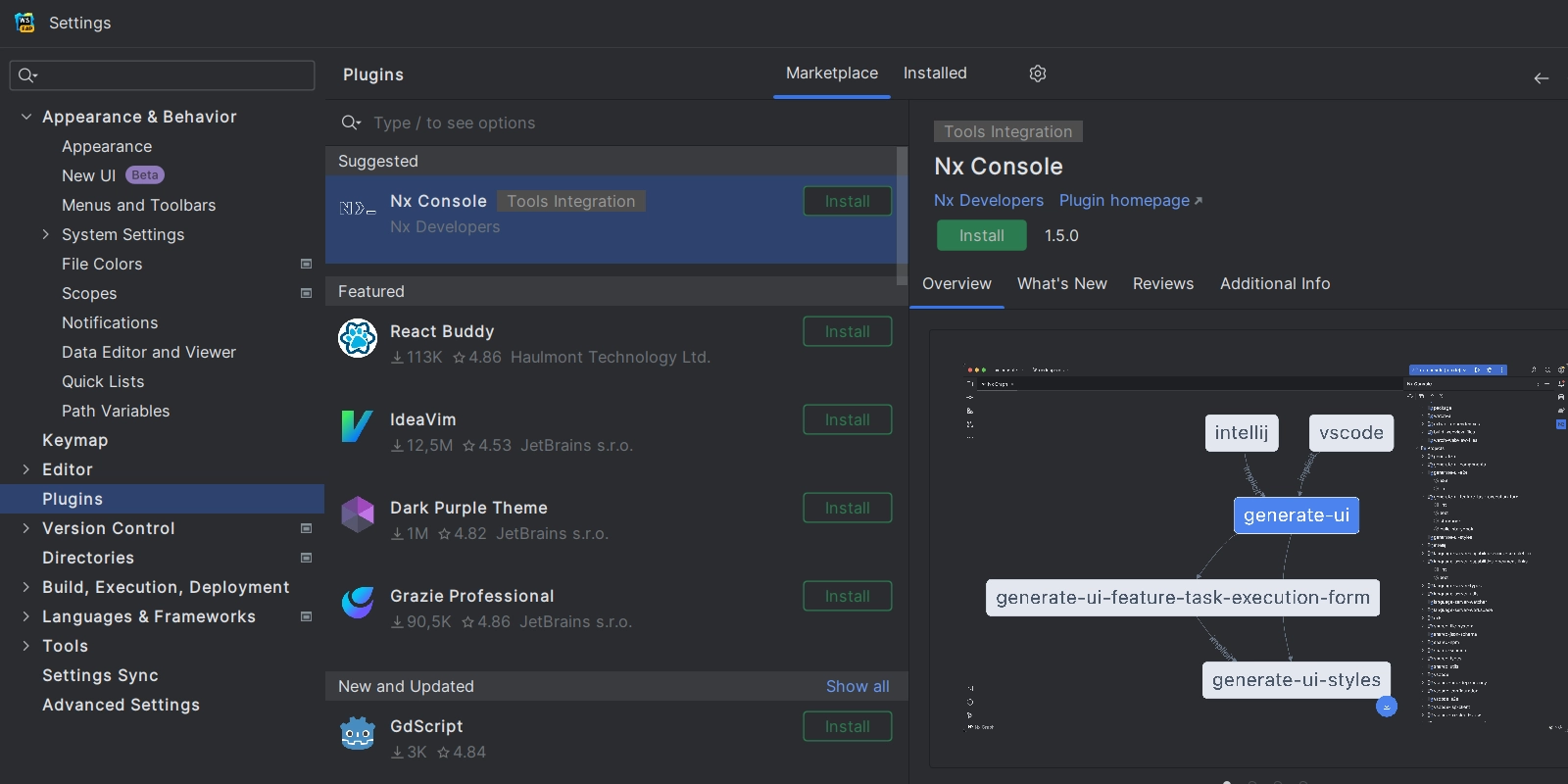Select Appearance in the settings tree
The height and width of the screenshot is (784, 1568).
pyautogui.click(x=107, y=146)
